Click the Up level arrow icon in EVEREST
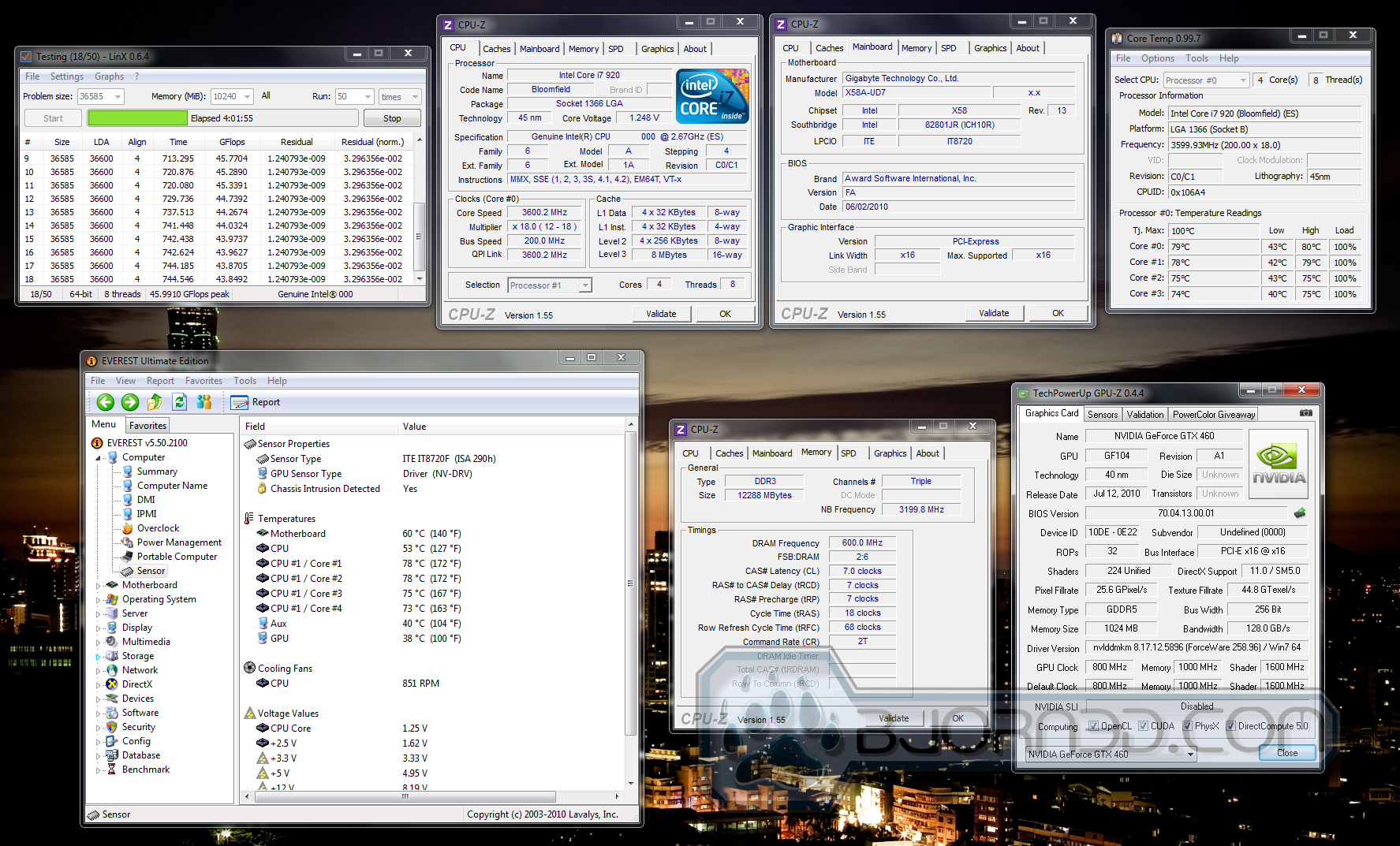Image resolution: width=1400 pixels, height=846 pixels. (x=155, y=402)
